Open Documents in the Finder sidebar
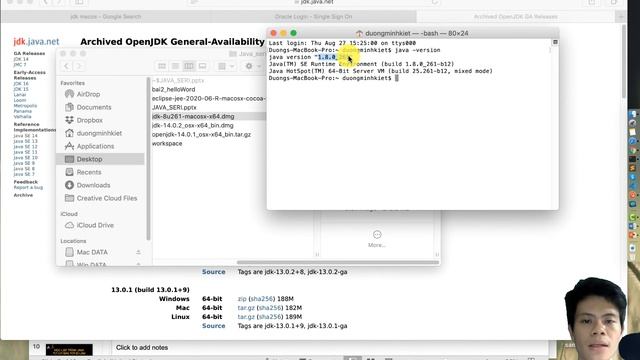This screenshot has height=360, width=640. pyautogui.click(x=94, y=107)
